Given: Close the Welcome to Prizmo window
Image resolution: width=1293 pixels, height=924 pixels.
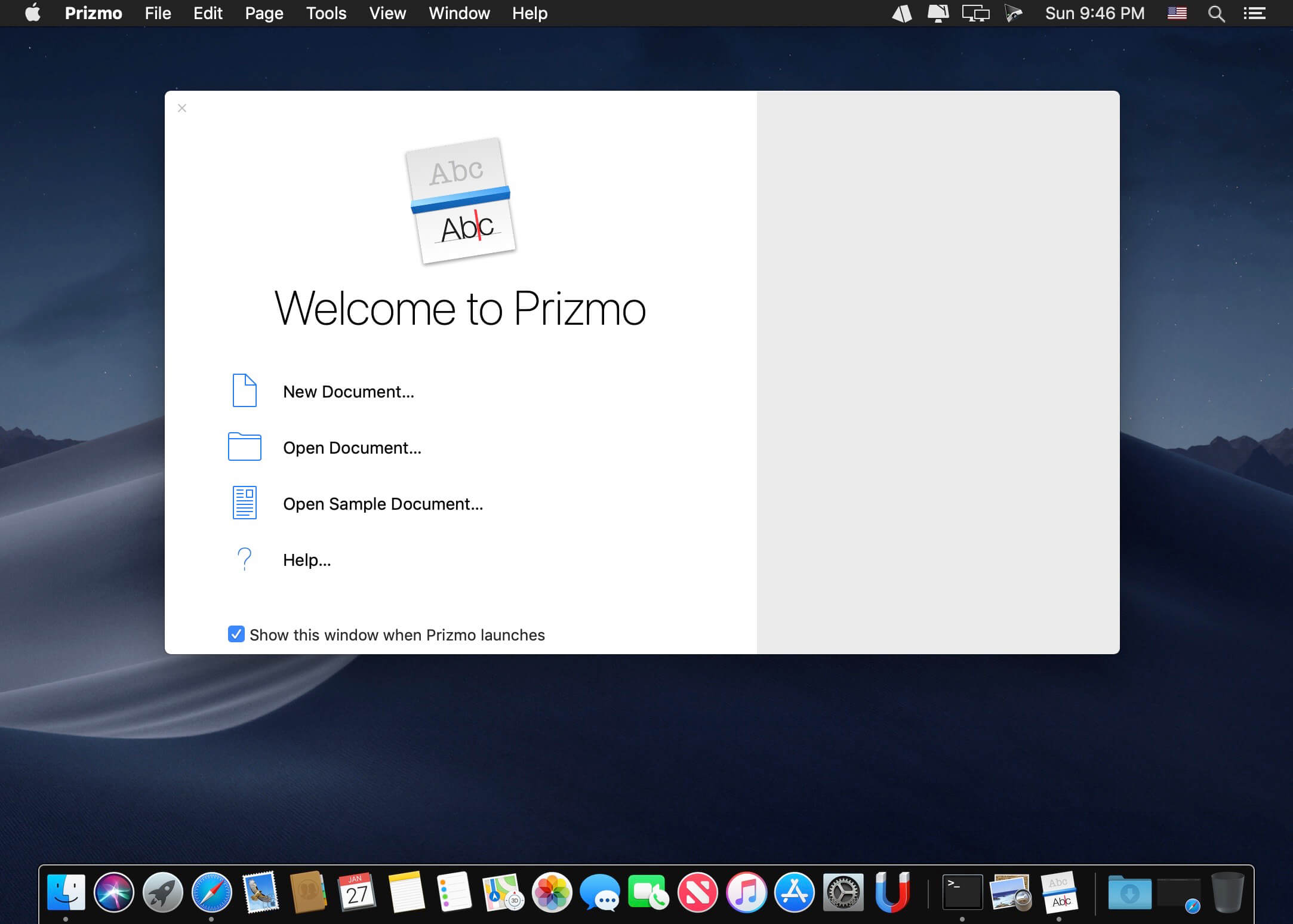Looking at the screenshot, I should tap(182, 108).
